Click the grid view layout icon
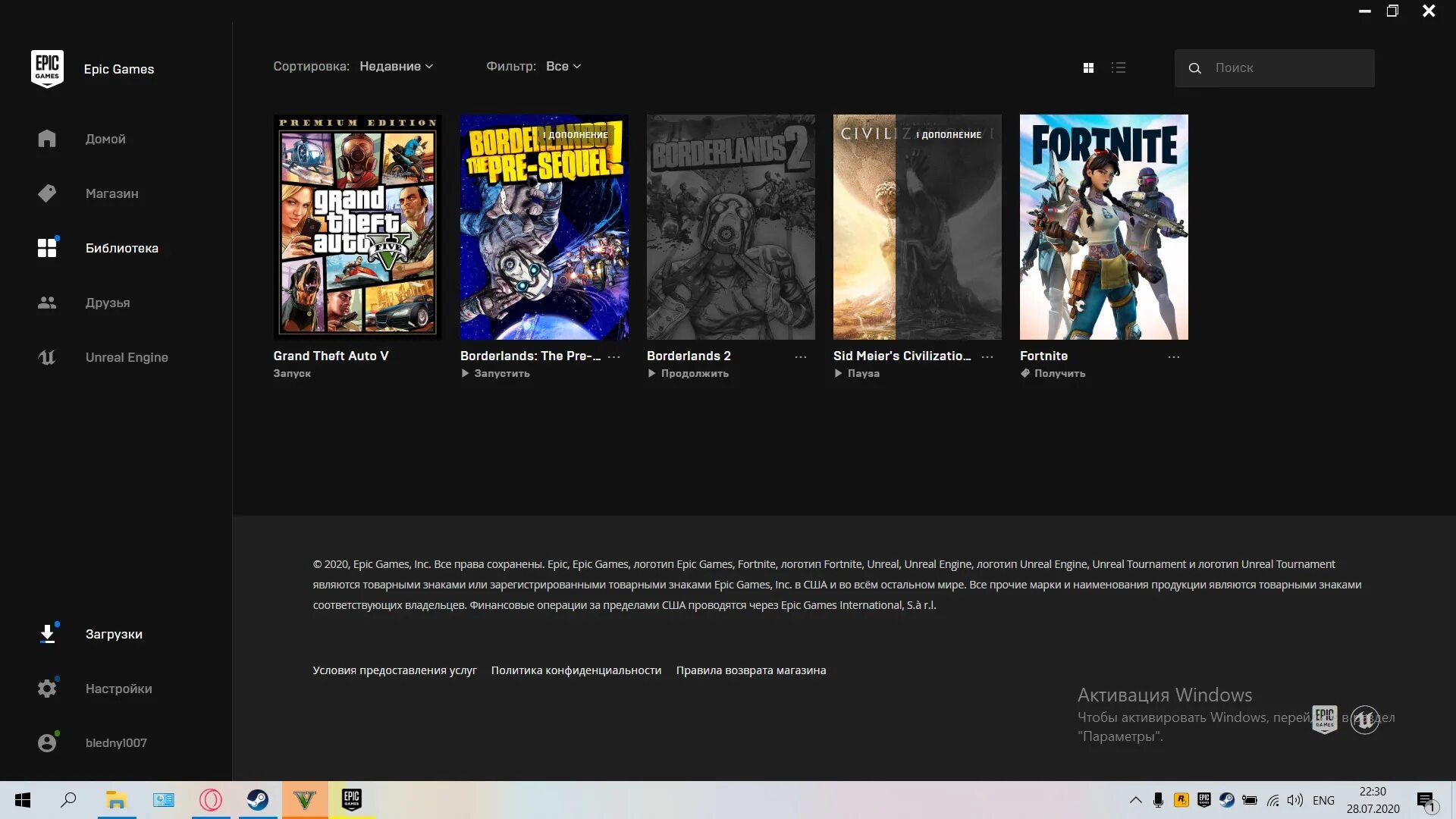The height and width of the screenshot is (819, 1456). pyautogui.click(x=1088, y=66)
